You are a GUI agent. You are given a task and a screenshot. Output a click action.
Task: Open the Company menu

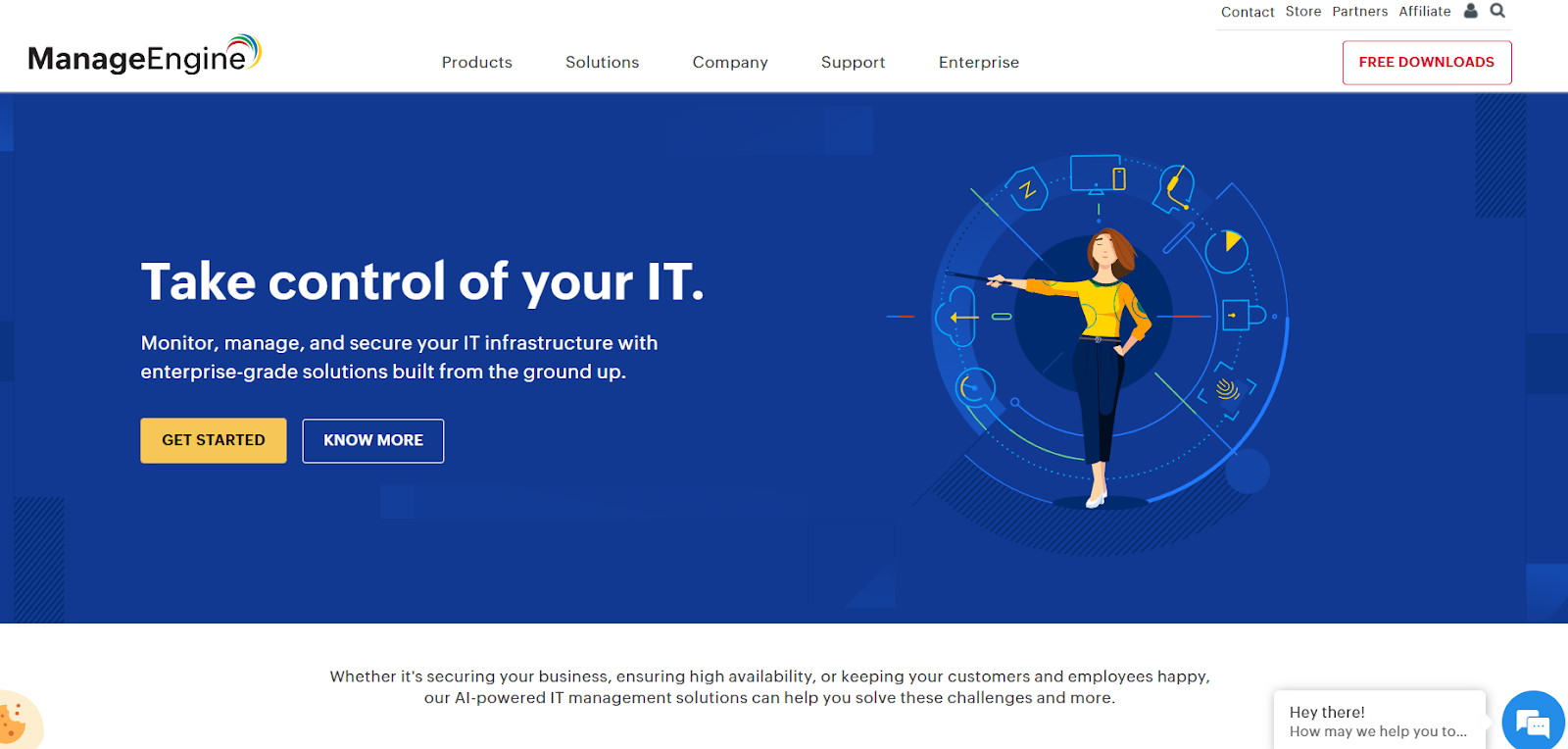(730, 62)
